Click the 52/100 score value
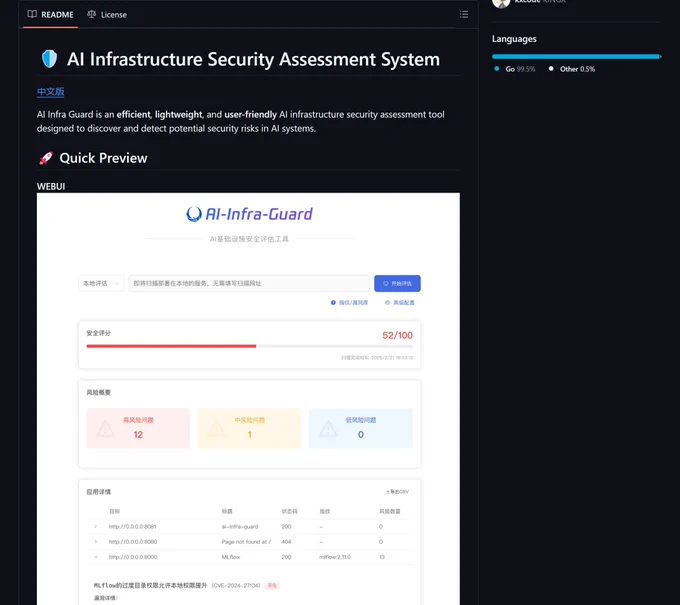680x605 pixels. click(x=397, y=335)
